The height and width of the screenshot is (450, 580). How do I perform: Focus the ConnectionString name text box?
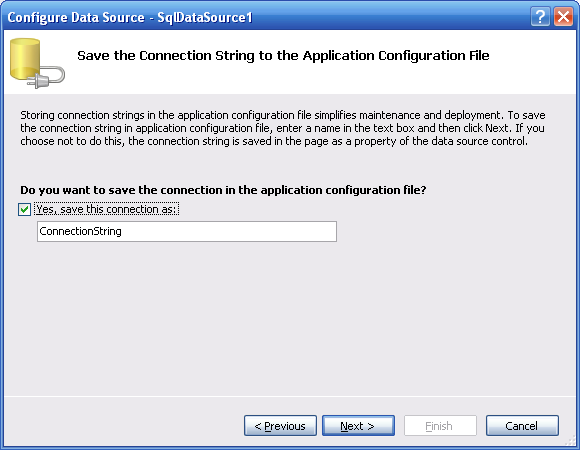coord(187,231)
